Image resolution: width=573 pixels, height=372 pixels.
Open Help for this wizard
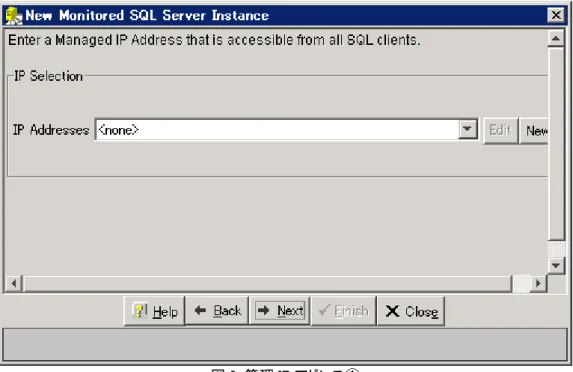(155, 311)
